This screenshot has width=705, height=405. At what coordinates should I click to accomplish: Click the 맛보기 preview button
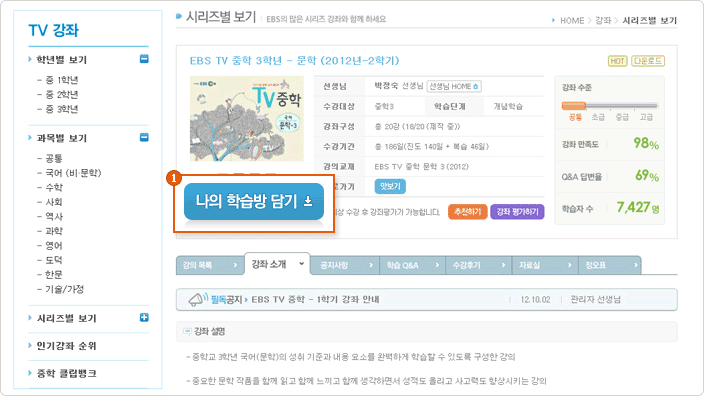click(x=390, y=186)
